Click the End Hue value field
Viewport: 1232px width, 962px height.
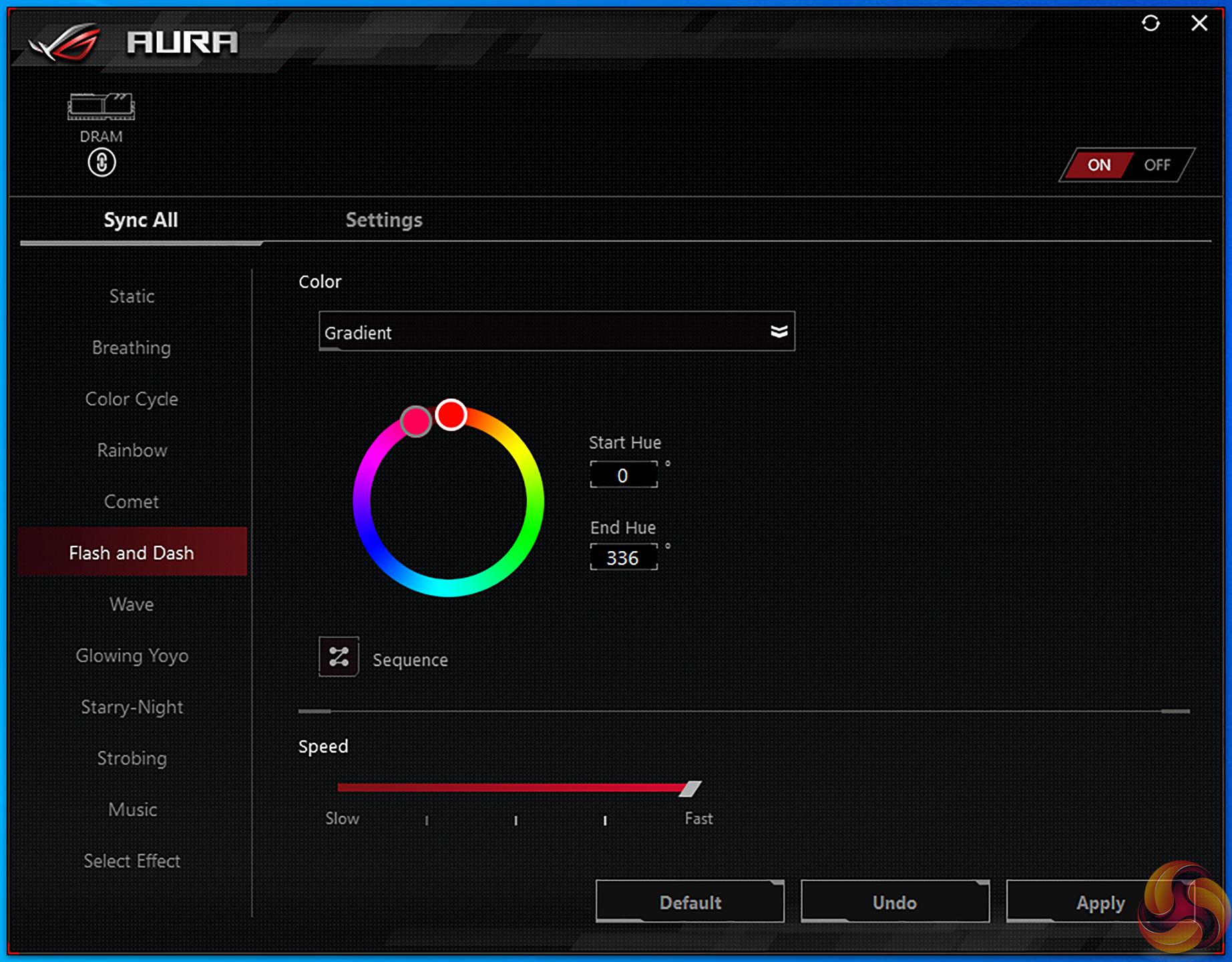coord(623,557)
